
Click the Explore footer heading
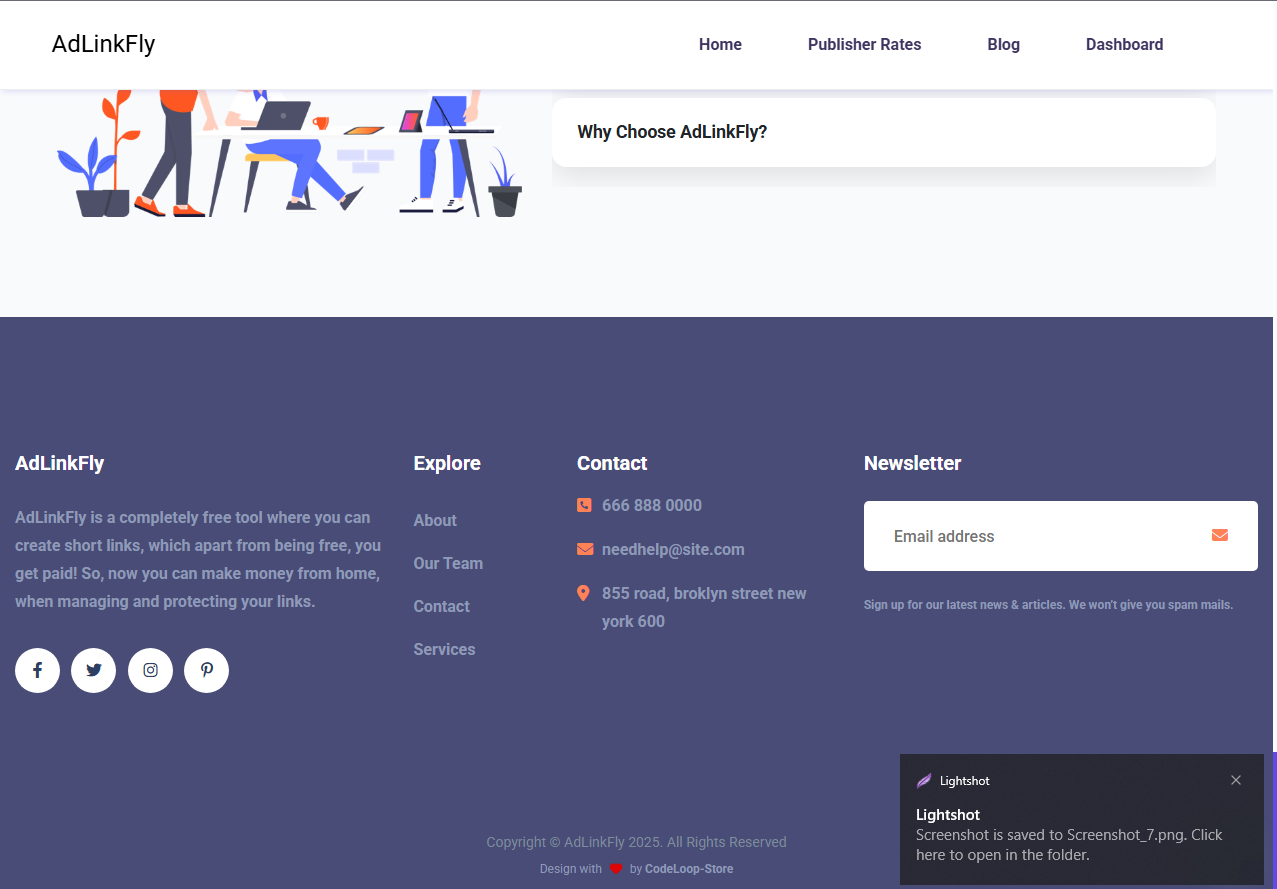click(x=447, y=463)
